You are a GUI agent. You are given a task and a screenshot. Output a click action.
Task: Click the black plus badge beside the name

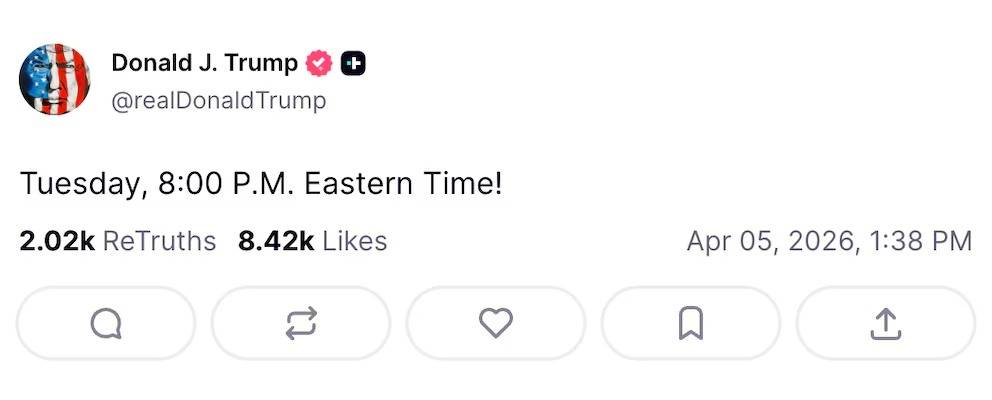click(353, 64)
